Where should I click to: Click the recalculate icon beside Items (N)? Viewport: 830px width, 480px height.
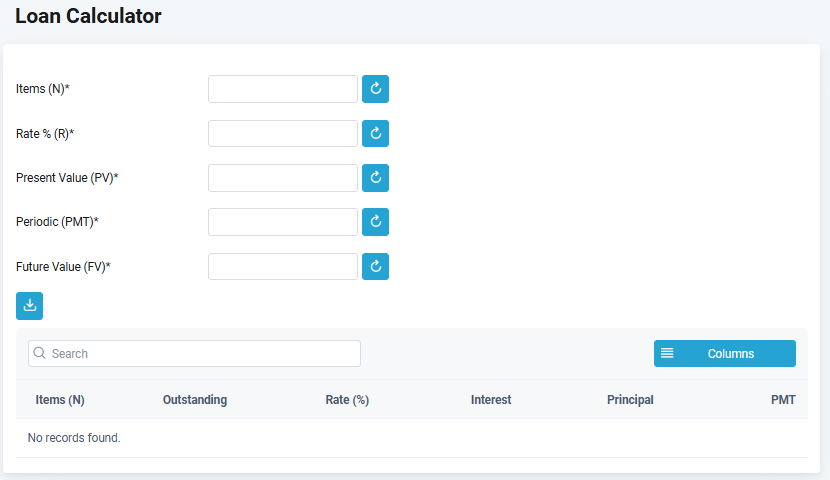coord(375,89)
